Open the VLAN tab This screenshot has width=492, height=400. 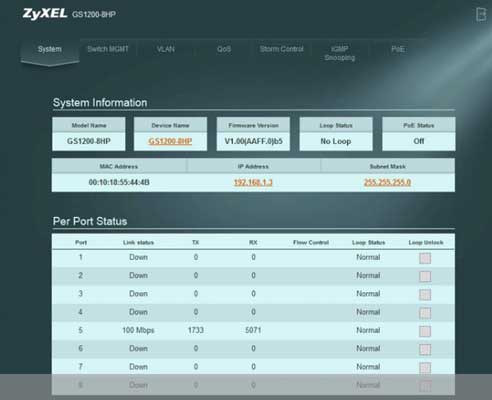coord(166,49)
